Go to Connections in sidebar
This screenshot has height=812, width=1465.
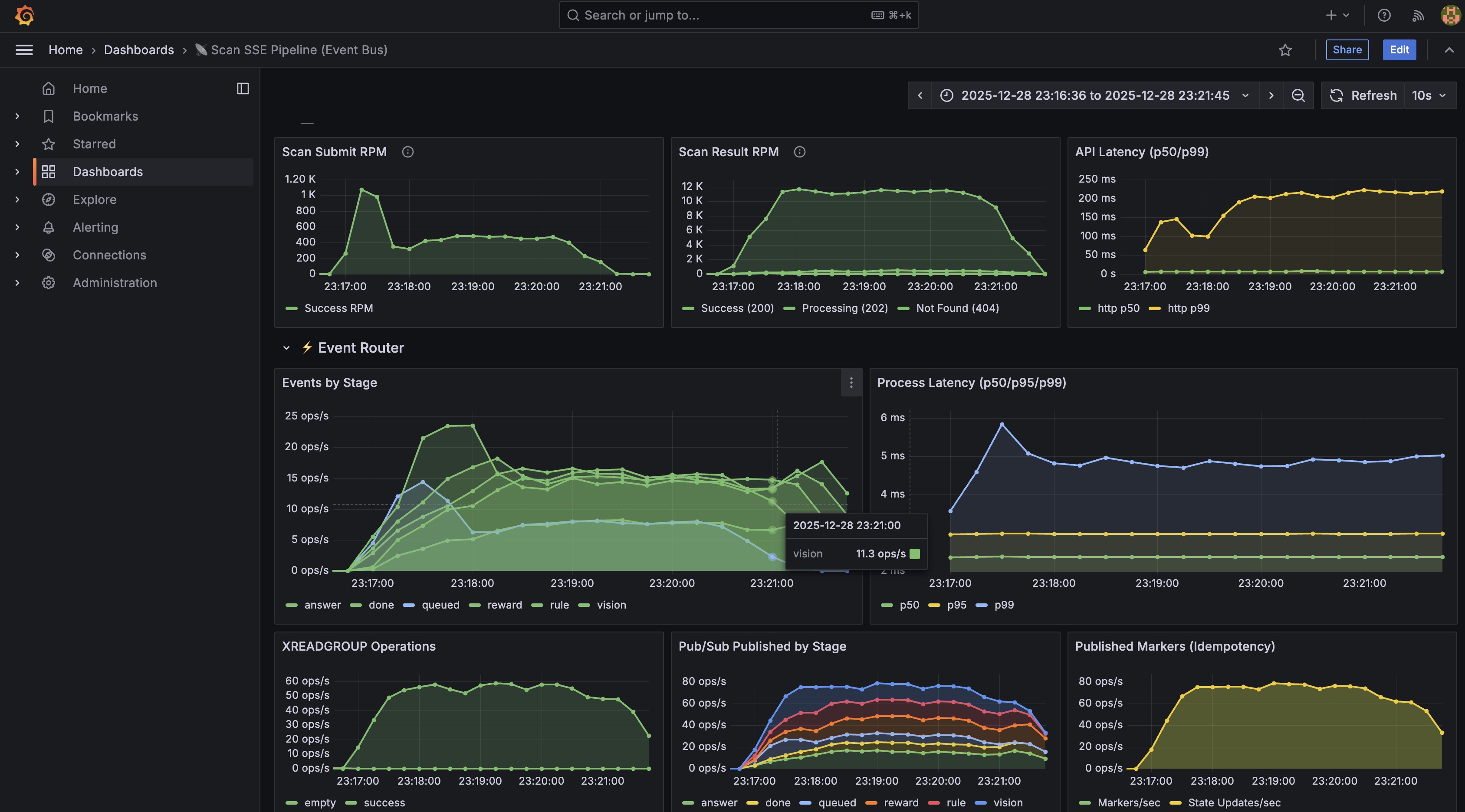click(109, 255)
